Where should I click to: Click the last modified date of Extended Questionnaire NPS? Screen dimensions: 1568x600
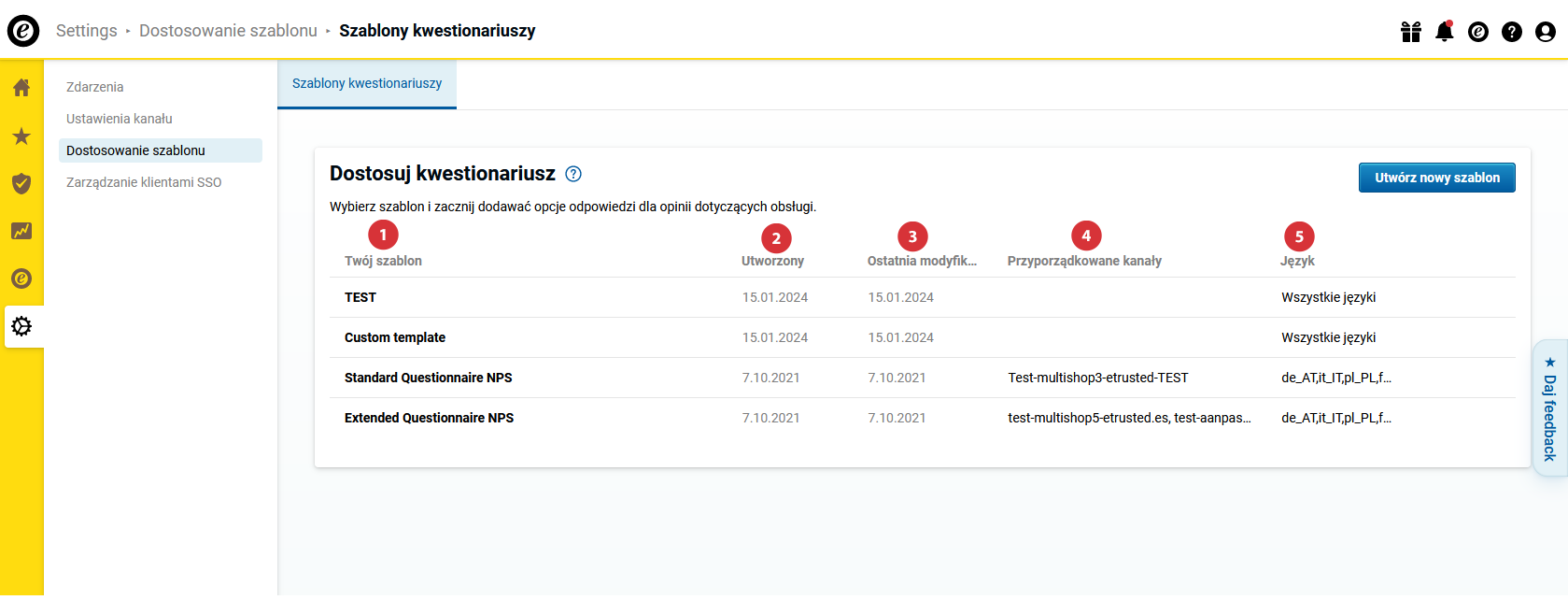pos(897,418)
